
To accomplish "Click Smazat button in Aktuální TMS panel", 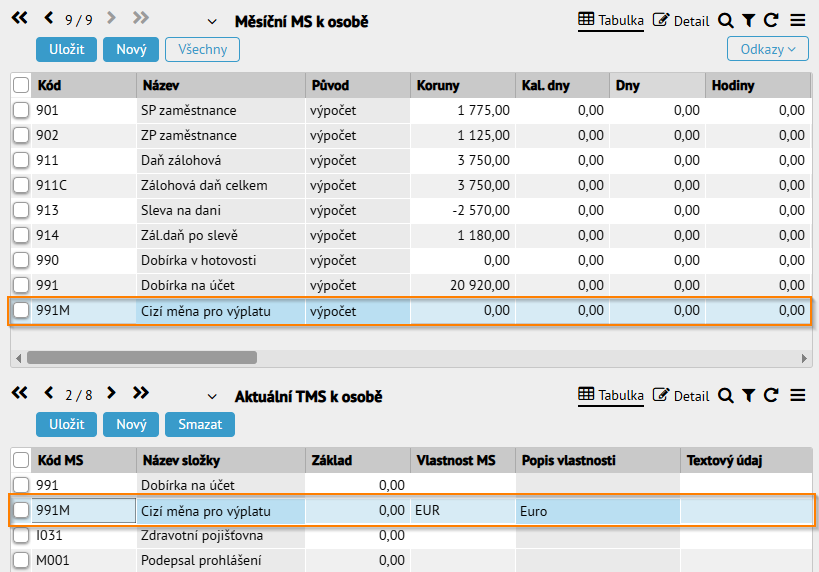I will [200, 424].
